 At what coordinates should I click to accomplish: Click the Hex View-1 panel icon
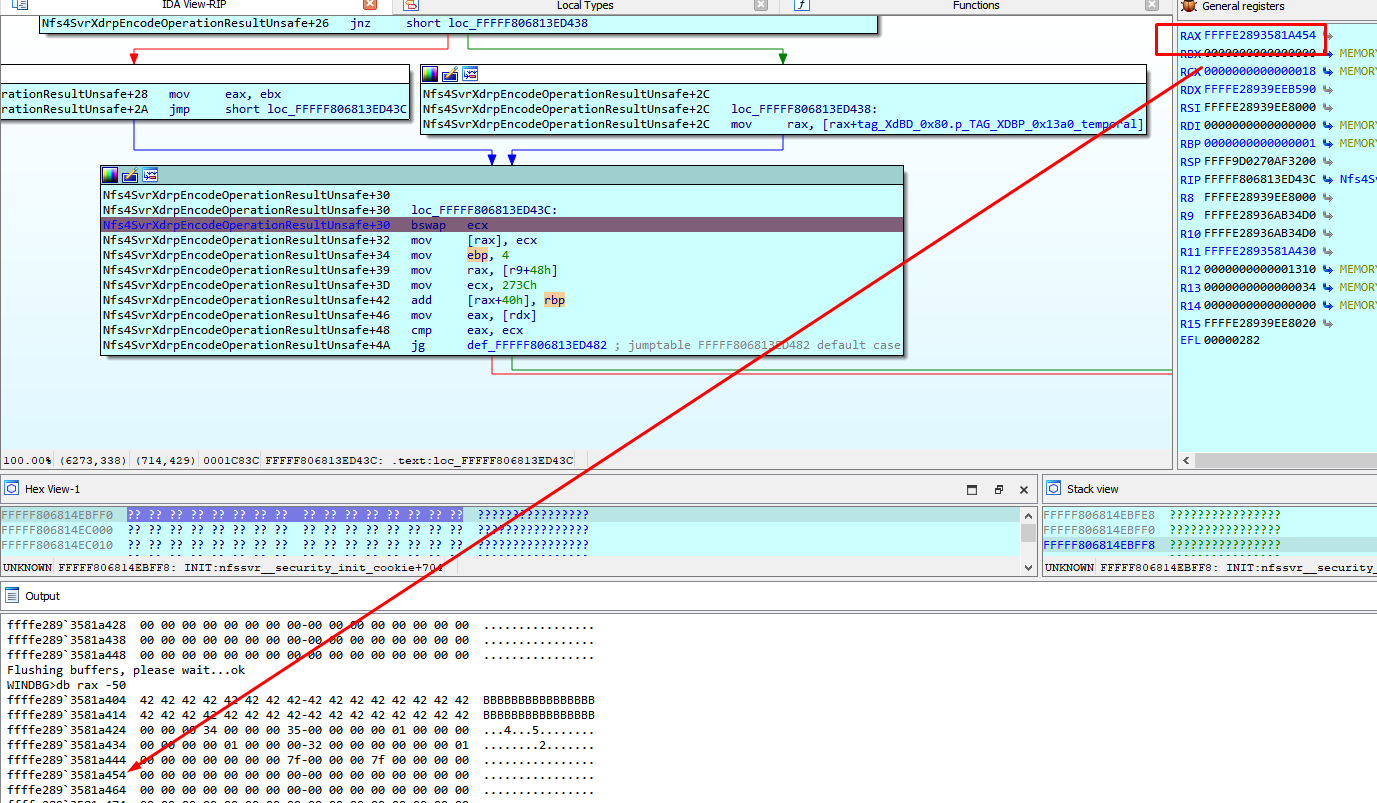pyautogui.click(x=11, y=489)
